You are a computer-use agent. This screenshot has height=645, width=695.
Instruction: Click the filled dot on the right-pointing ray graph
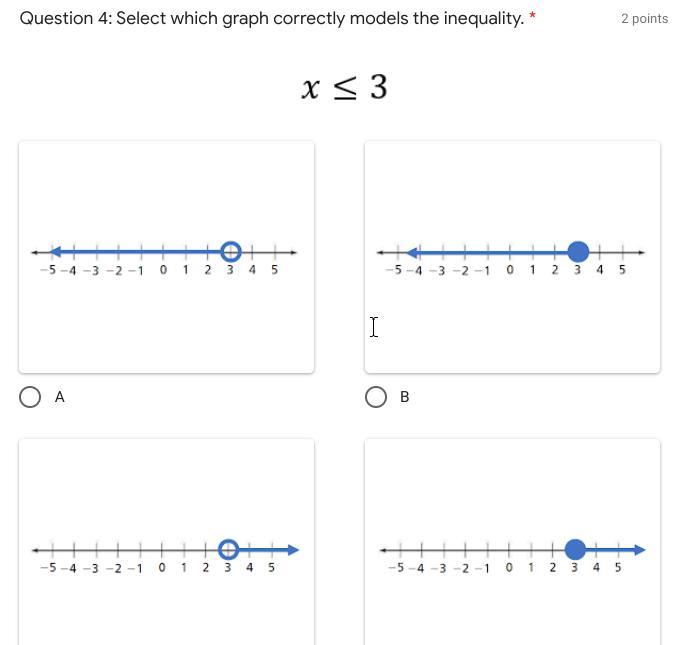point(575,550)
